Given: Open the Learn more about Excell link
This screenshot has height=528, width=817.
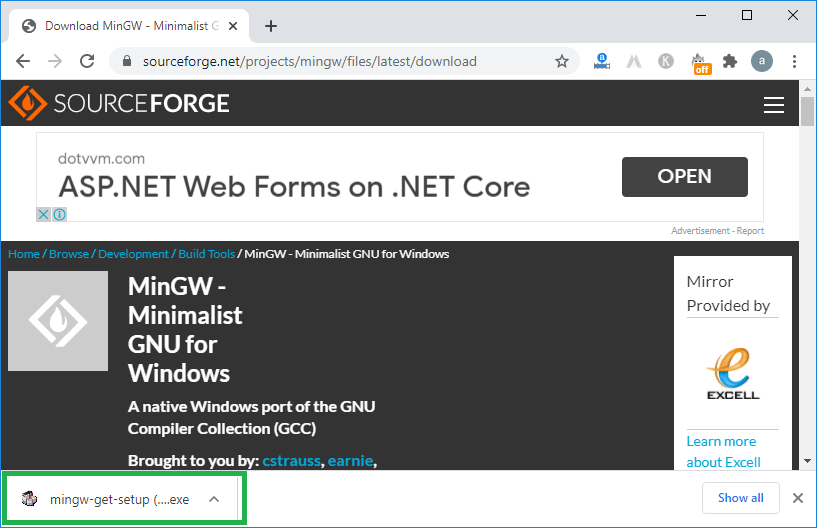Looking at the screenshot, I should pos(723,451).
